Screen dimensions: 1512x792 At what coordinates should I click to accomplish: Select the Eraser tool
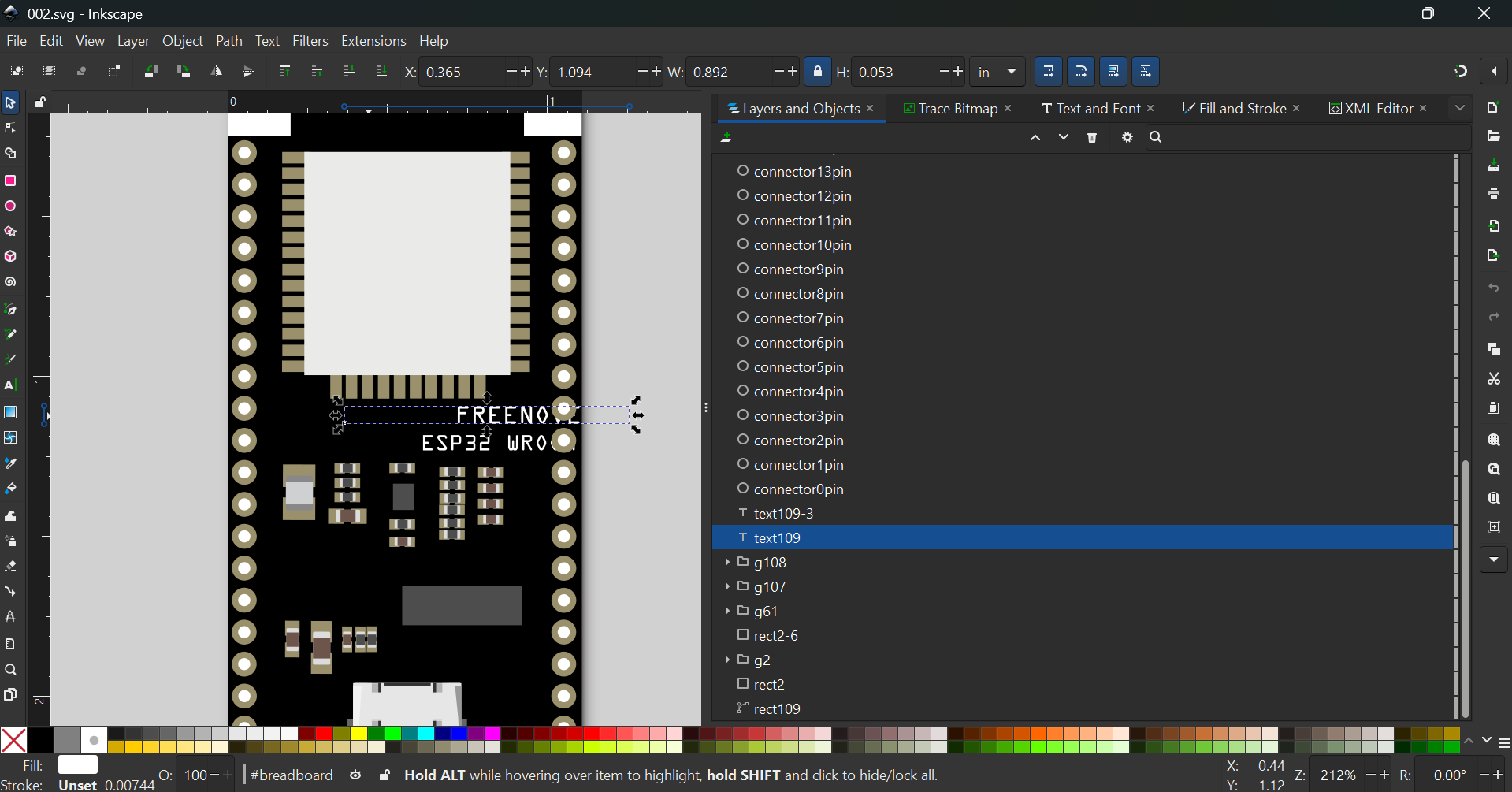click(x=10, y=567)
